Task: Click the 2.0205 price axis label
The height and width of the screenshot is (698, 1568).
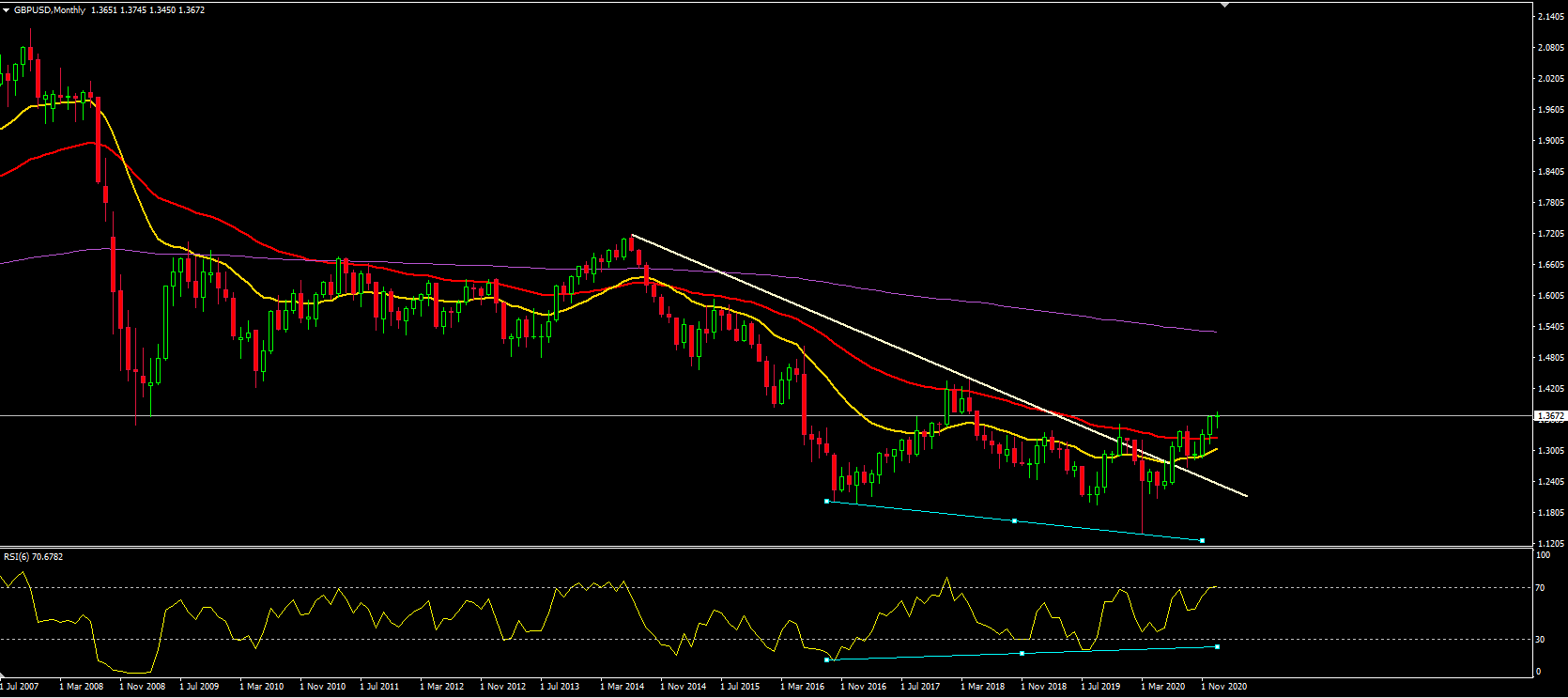Action: coord(1551,79)
